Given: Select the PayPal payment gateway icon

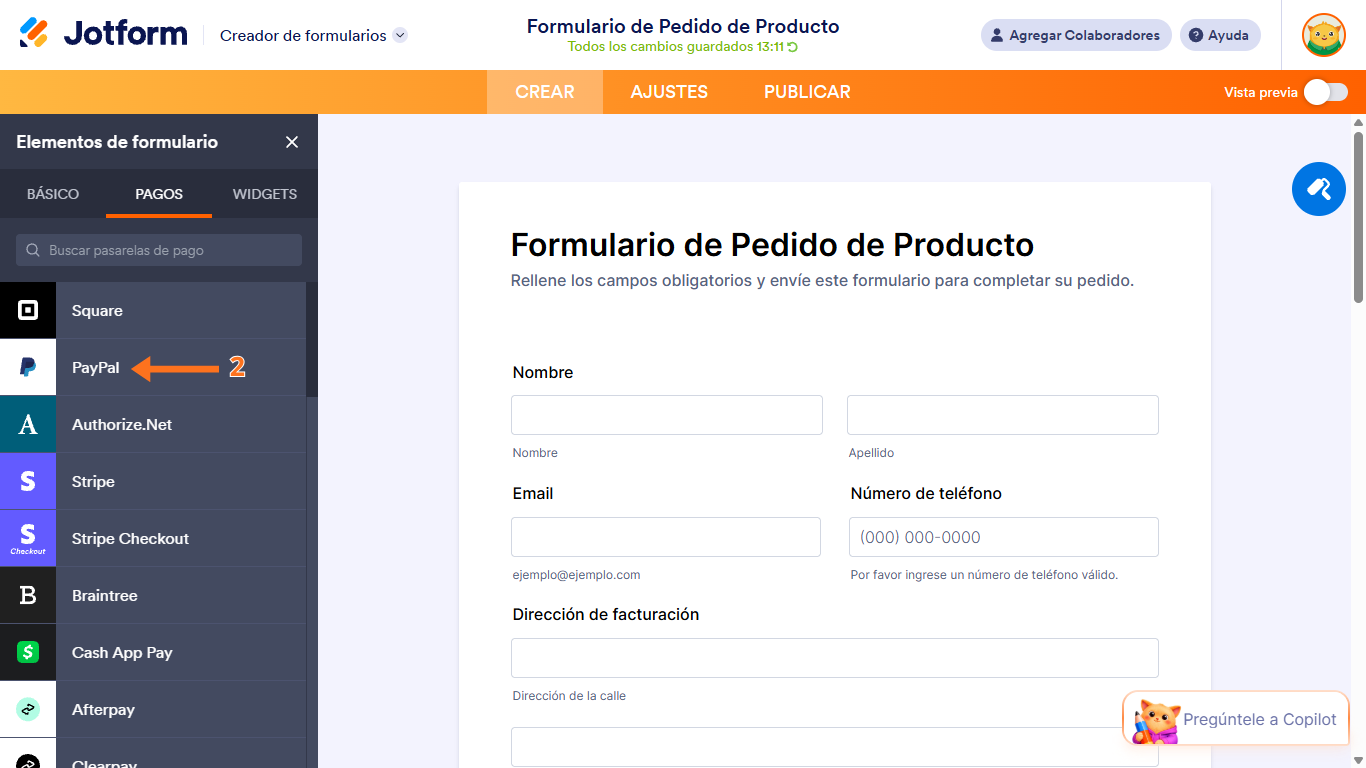Looking at the screenshot, I should coord(27,367).
